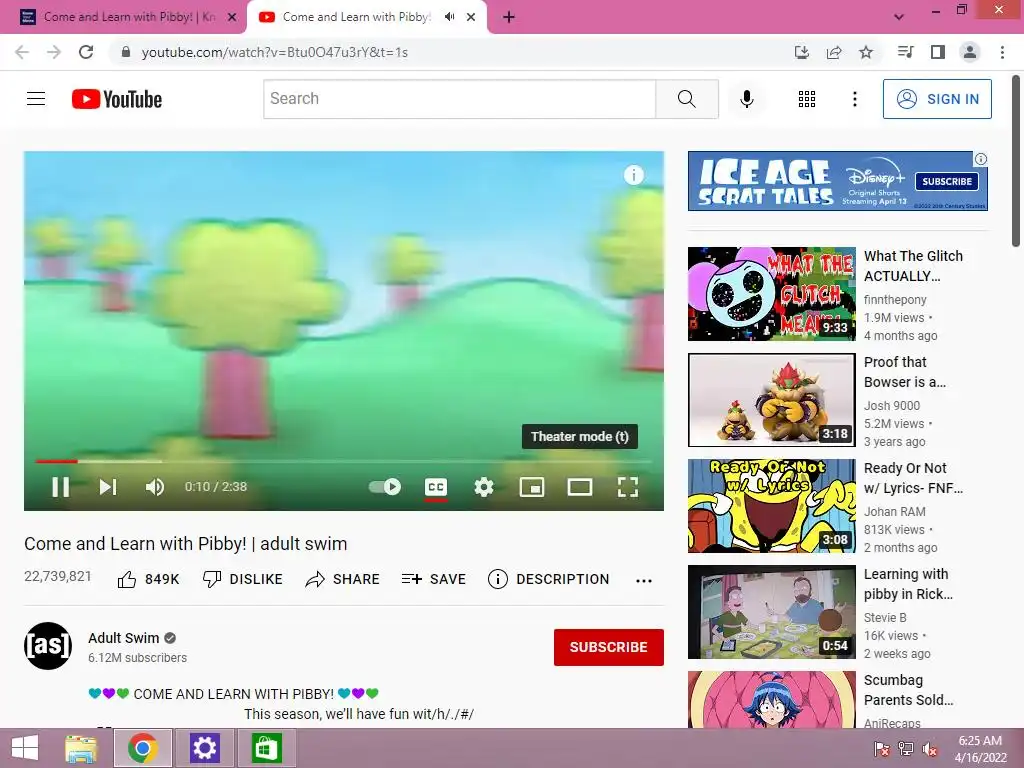Open the finnthepony channel name
Screen dimensions: 1024x768
(x=895, y=300)
